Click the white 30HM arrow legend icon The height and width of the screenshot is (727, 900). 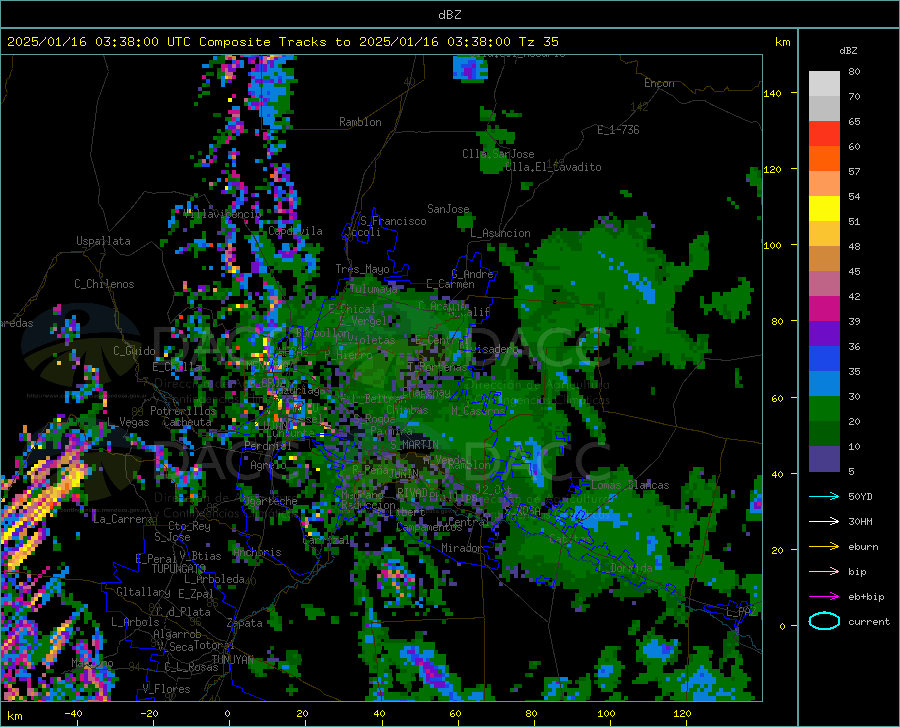[824, 522]
